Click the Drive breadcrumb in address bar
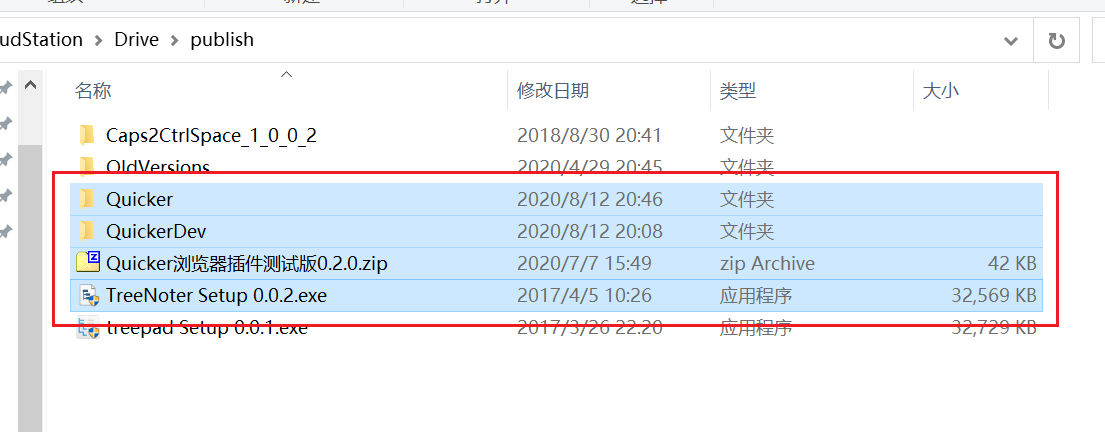 coord(137,39)
